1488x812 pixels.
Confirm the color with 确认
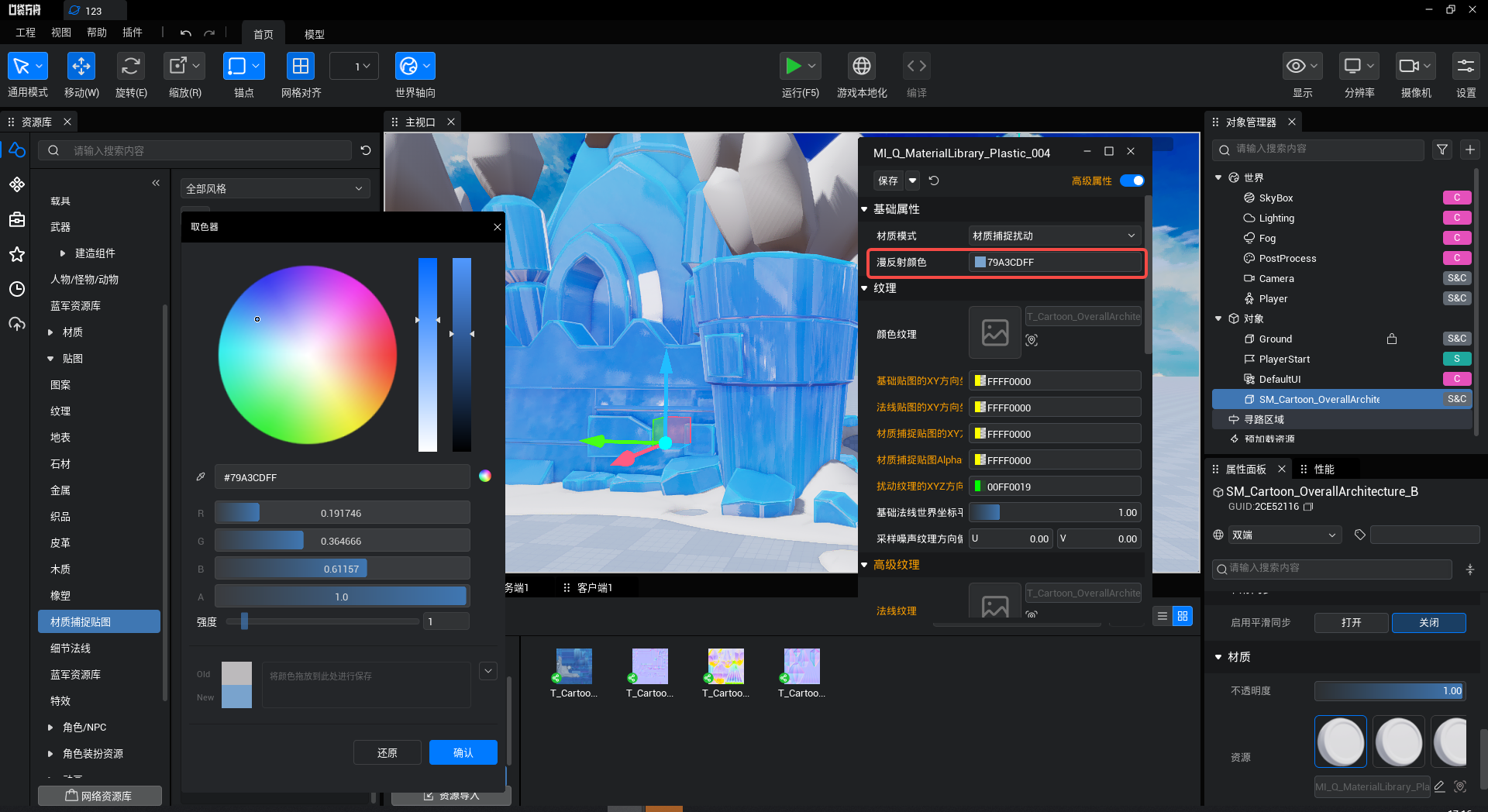click(463, 752)
